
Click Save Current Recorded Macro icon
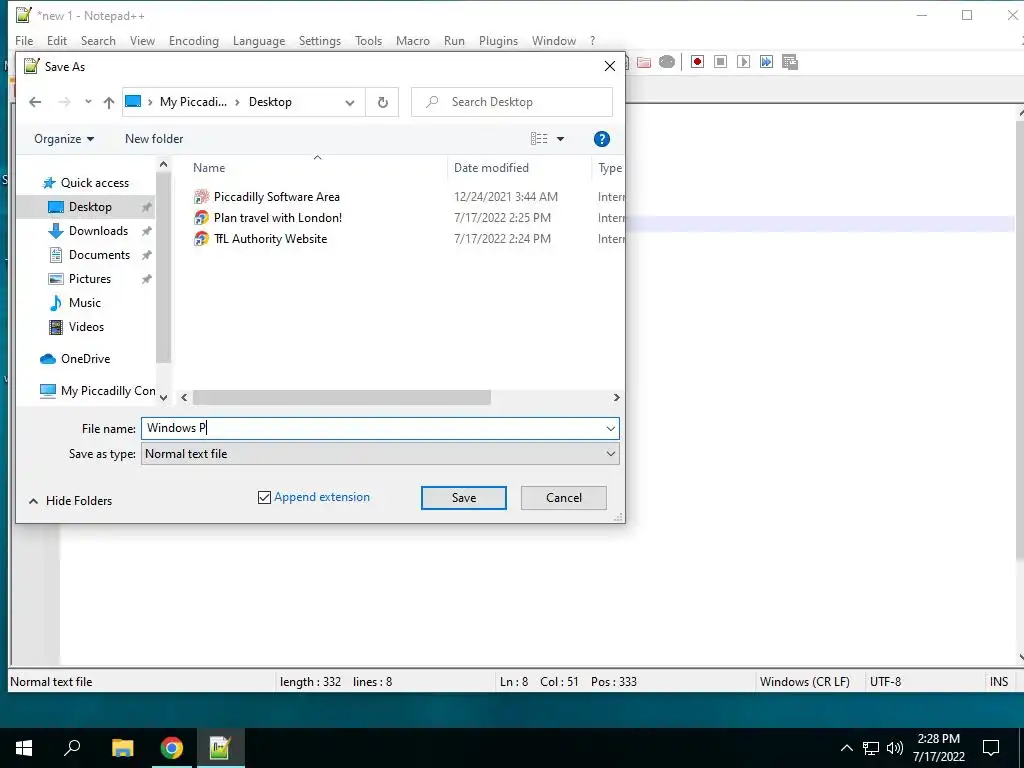[x=790, y=62]
